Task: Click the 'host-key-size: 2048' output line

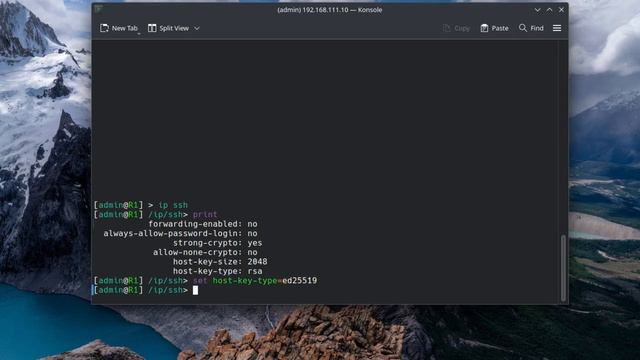Action: click(x=220, y=262)
